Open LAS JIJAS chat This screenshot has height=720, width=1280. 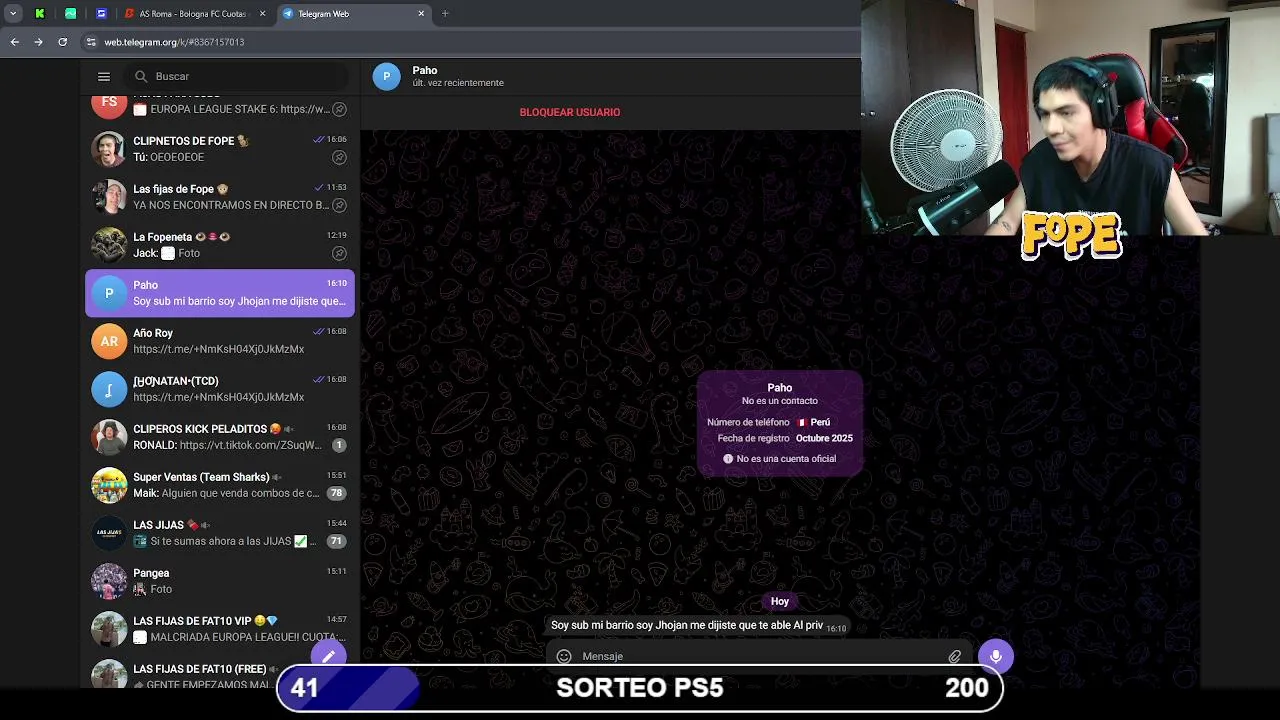click(220, 533)
